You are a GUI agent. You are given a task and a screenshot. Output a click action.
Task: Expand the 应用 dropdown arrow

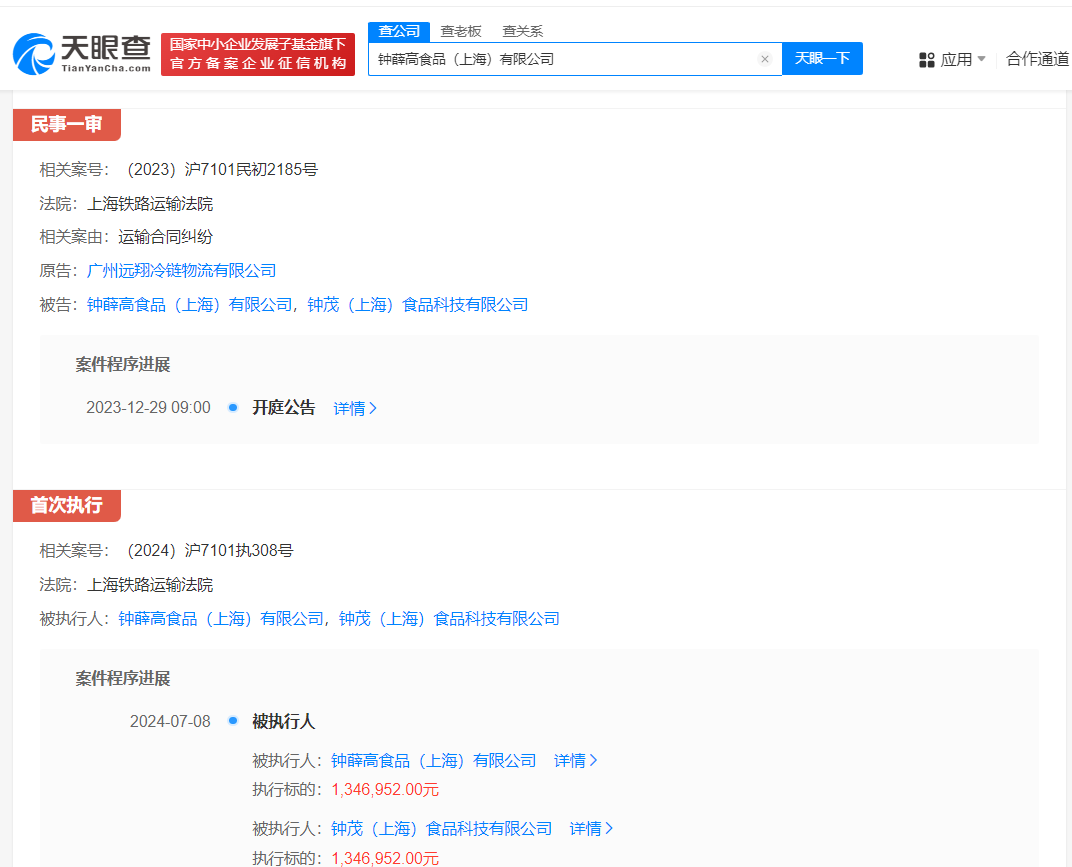pos(983,59)
